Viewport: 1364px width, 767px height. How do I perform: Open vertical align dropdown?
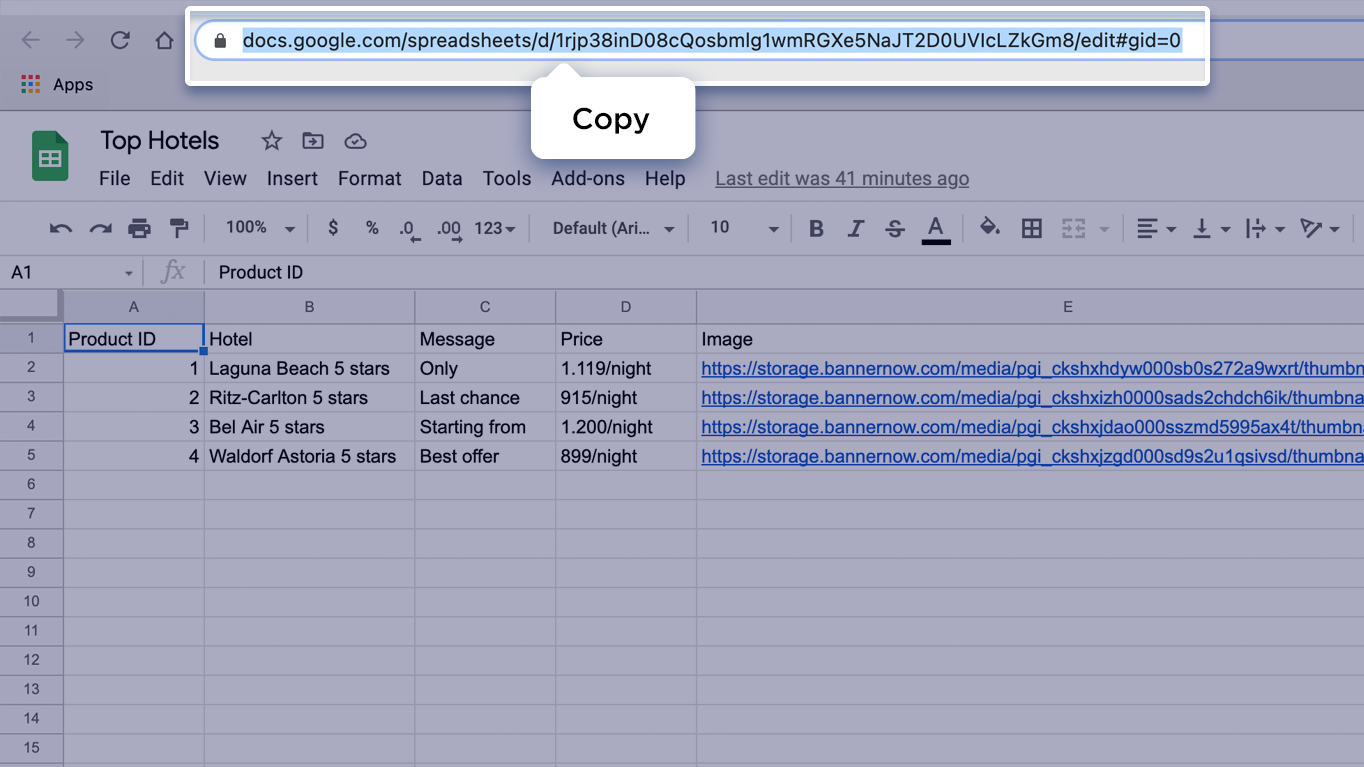pyautogui.click(x=1211, y=229)
